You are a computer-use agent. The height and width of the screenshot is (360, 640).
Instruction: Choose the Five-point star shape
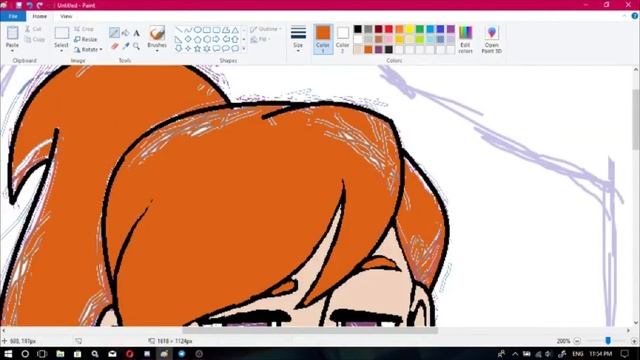[198, 49]
